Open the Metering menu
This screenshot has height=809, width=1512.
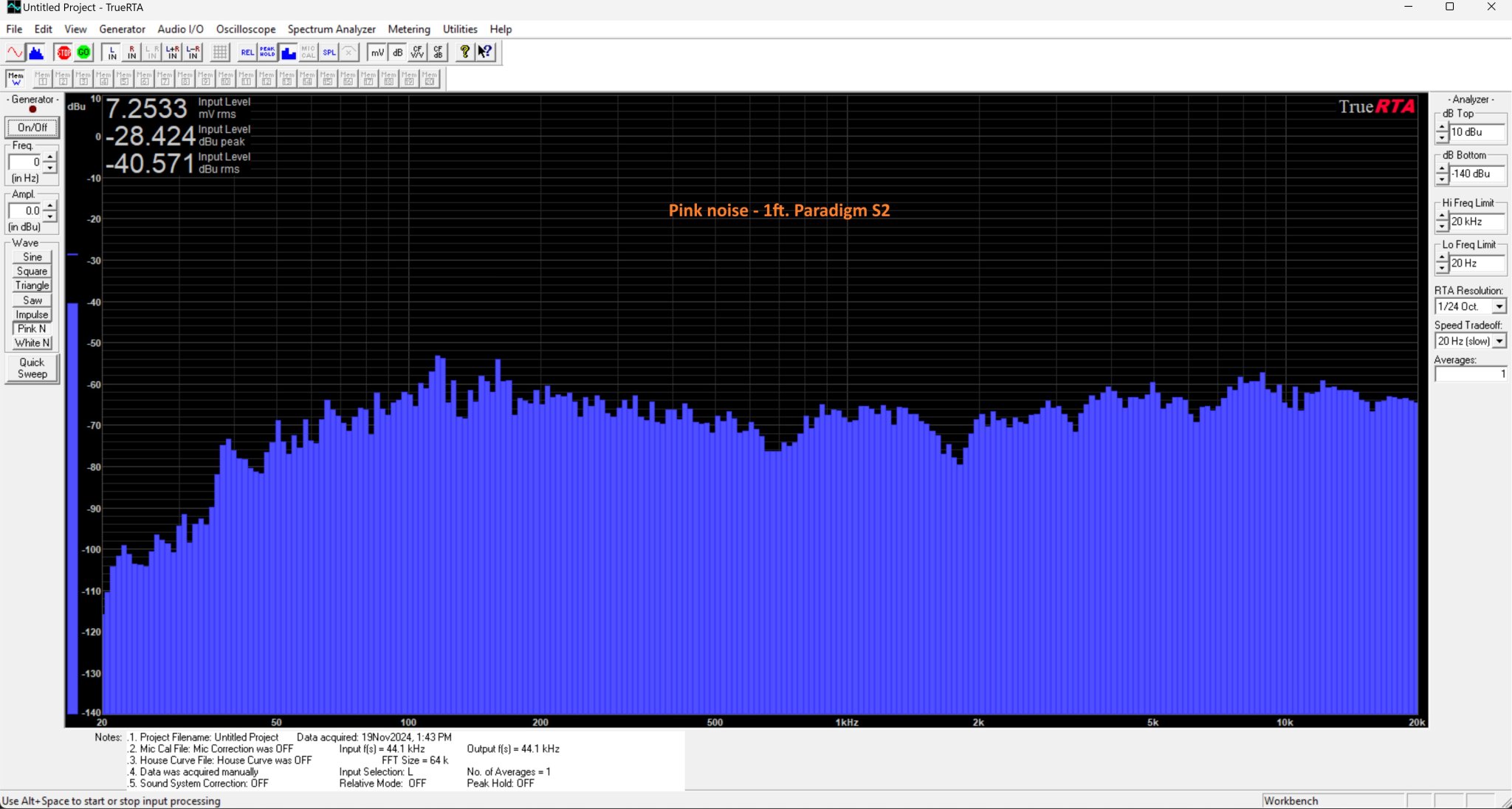click(x=409, y=29)
